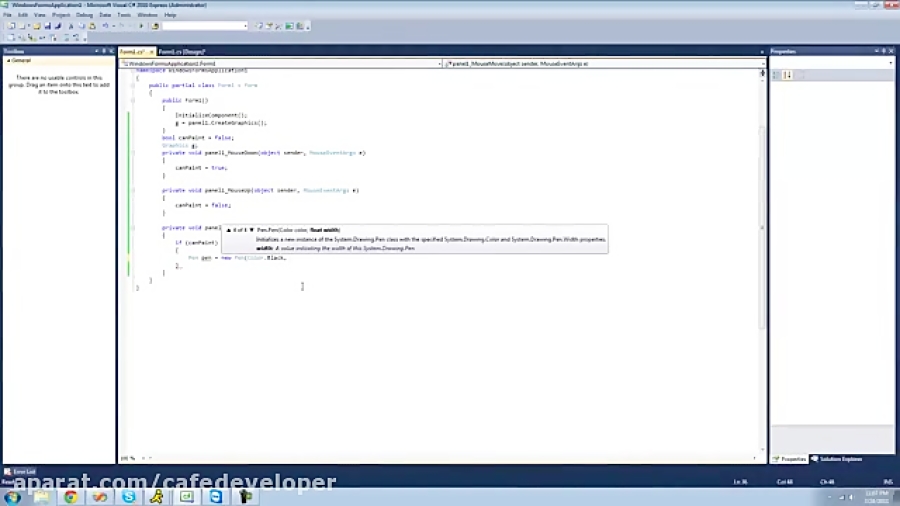900x506 pixels.
Task: Open the Tools menu
Action: coord(124,15)
